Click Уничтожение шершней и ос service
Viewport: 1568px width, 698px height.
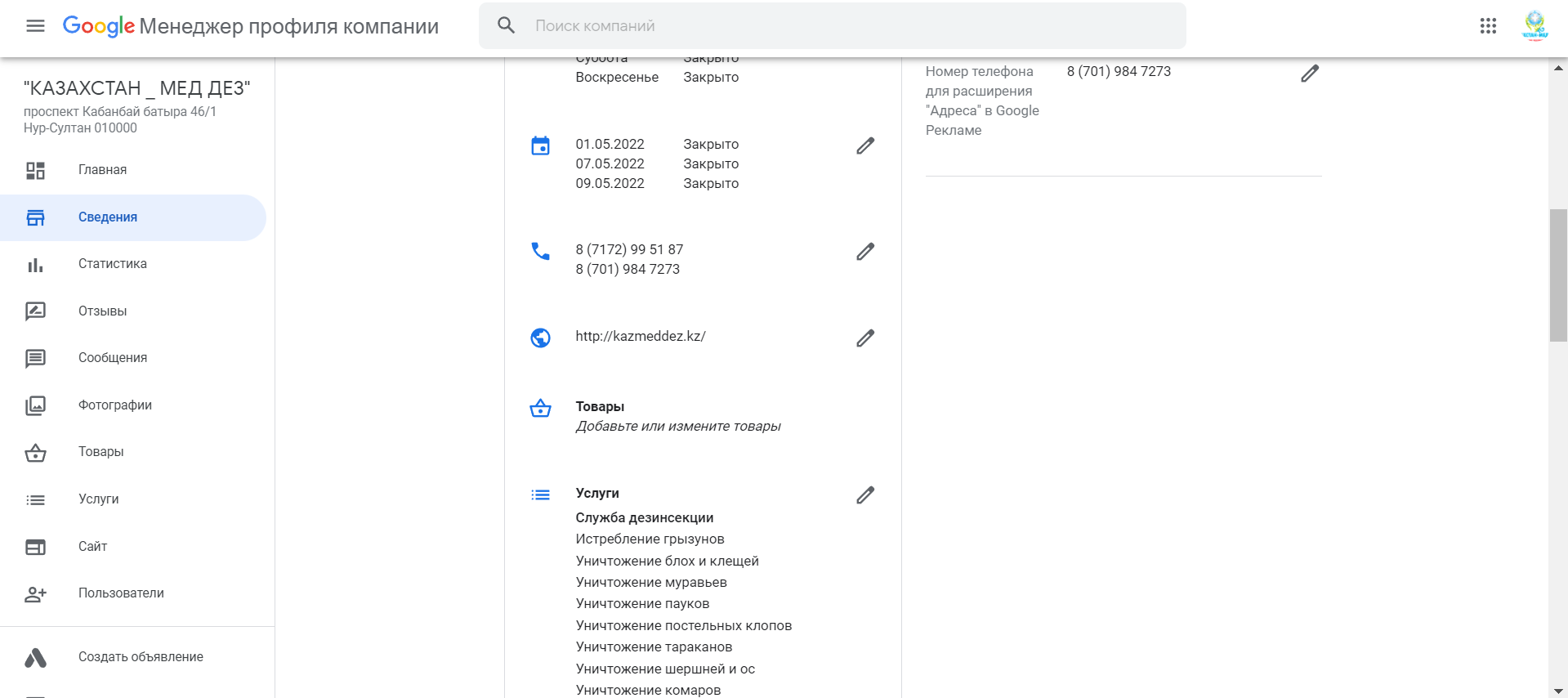pyautogui.click(x=665, y=669)
